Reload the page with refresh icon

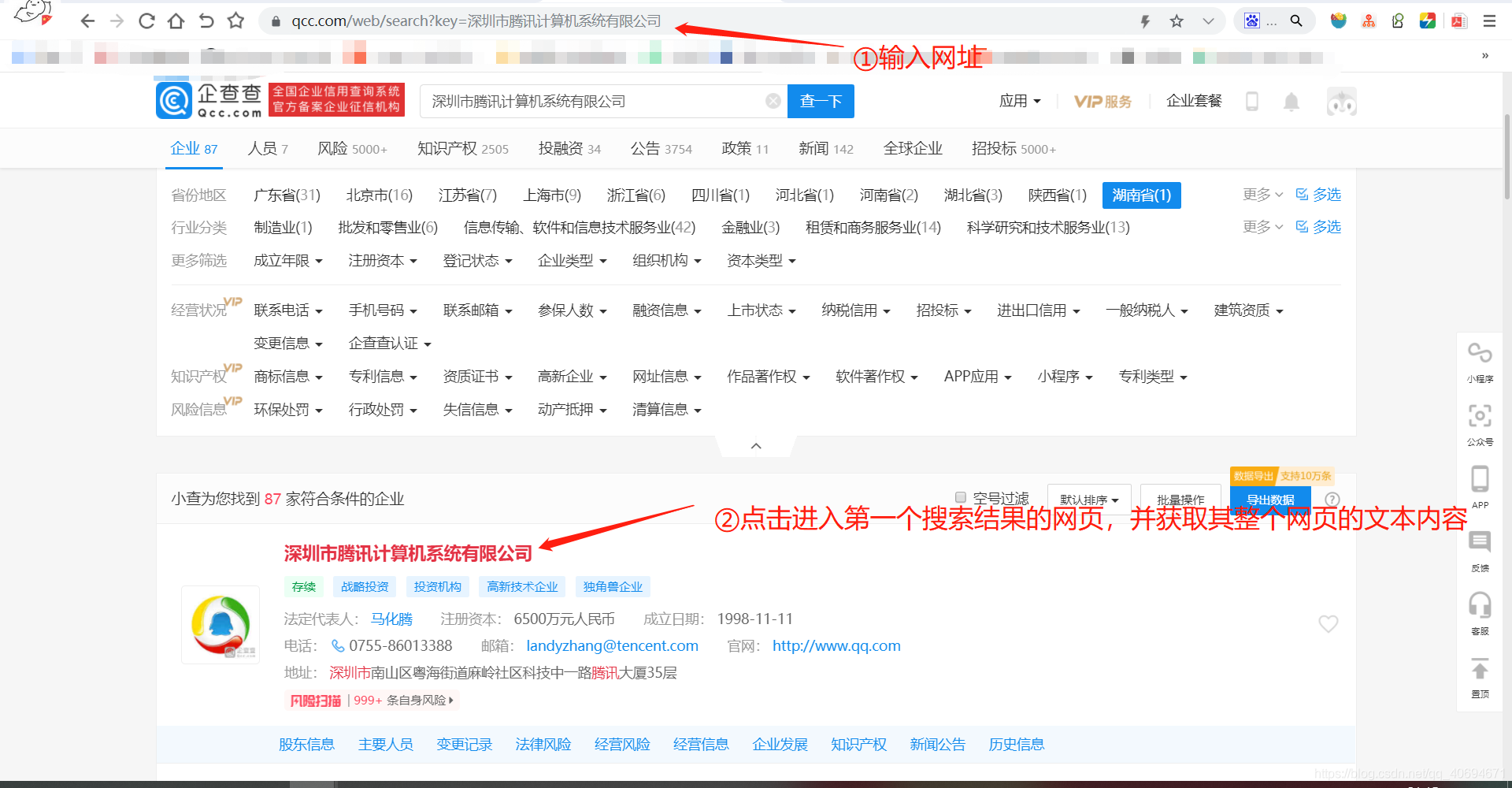pos(146,21)
